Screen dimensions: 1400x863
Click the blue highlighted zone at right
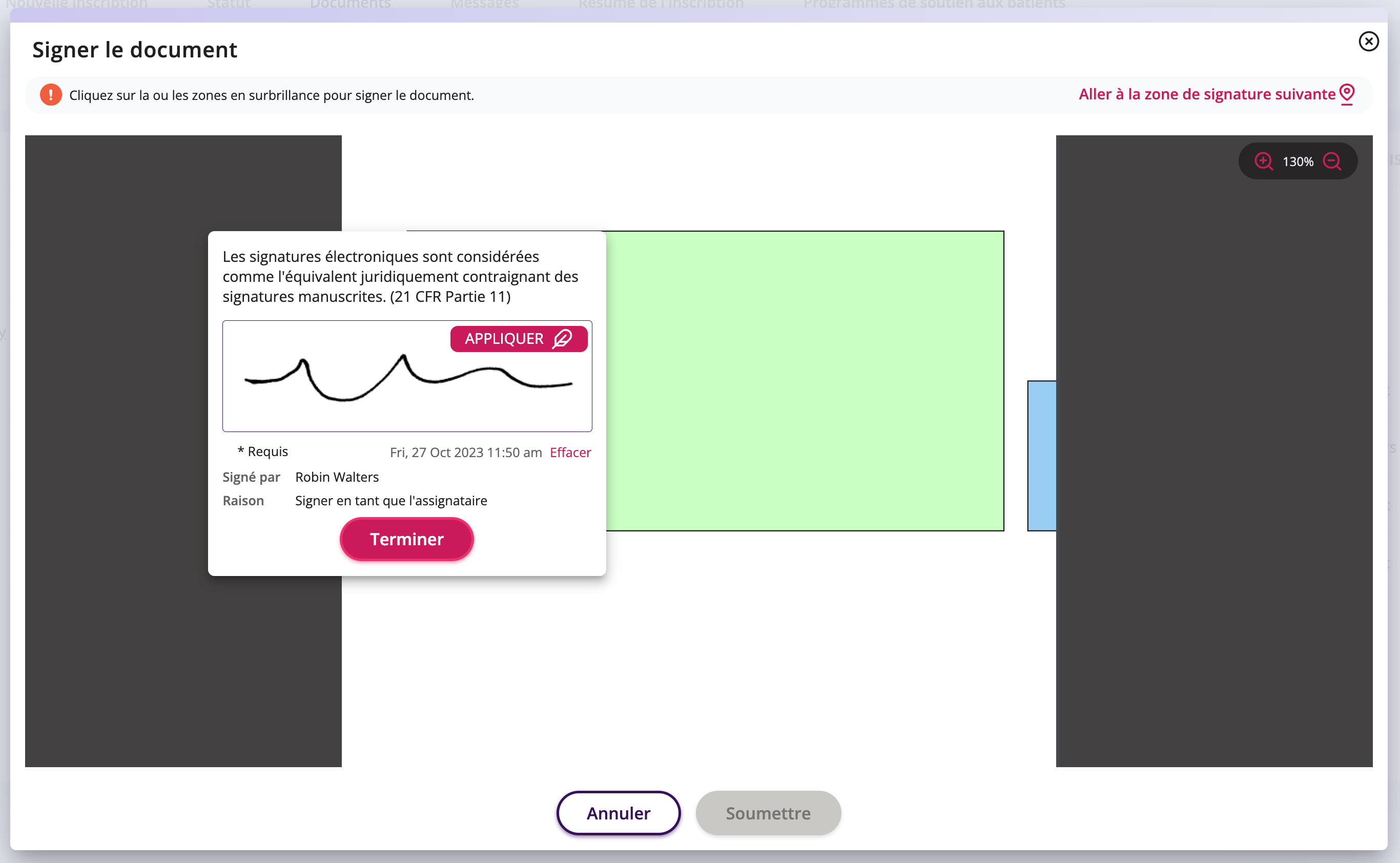click(x=1042, y=456)
